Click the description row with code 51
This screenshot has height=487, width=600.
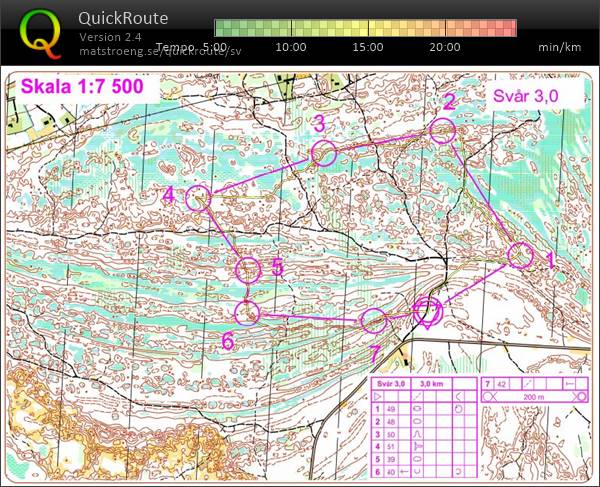tap(424, 446)
